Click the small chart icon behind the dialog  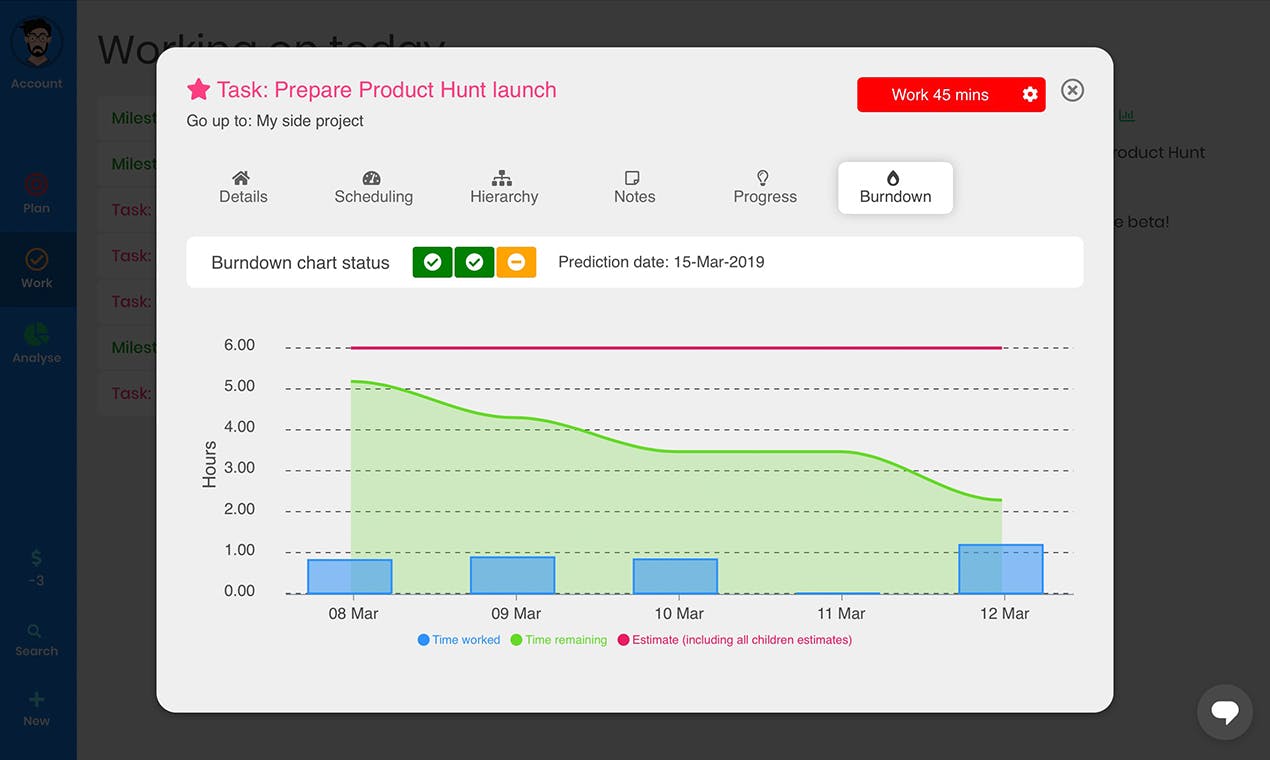coord(1126,116)
